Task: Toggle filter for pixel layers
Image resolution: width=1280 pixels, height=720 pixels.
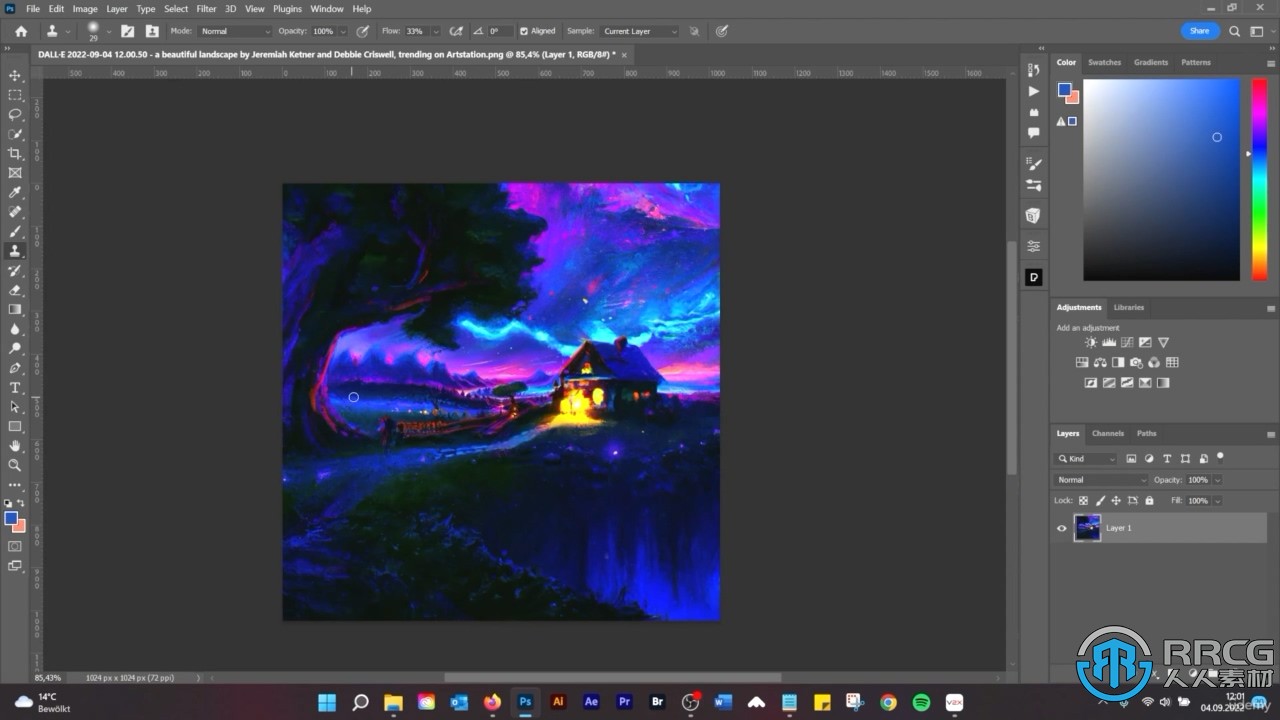Action: (x=1131, y=459)
